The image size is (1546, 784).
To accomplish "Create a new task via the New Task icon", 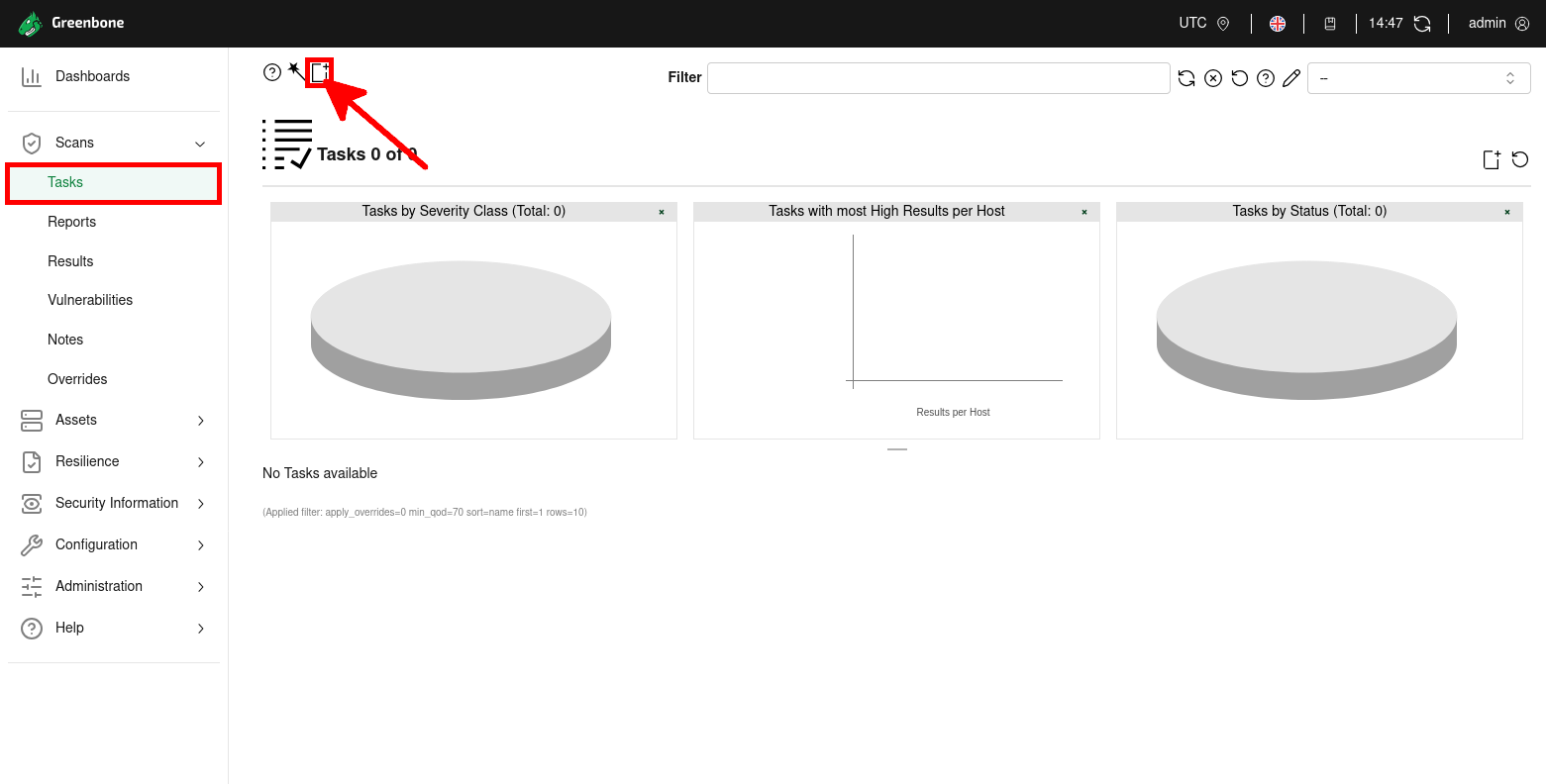I will [x=318, y=71].
